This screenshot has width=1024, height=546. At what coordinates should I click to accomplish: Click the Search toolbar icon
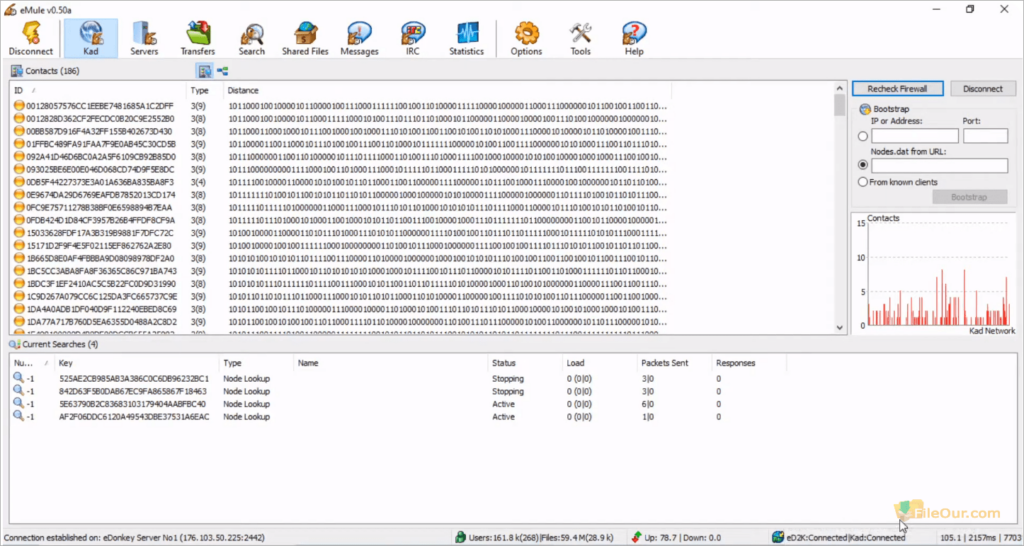[x=252, y=38]
